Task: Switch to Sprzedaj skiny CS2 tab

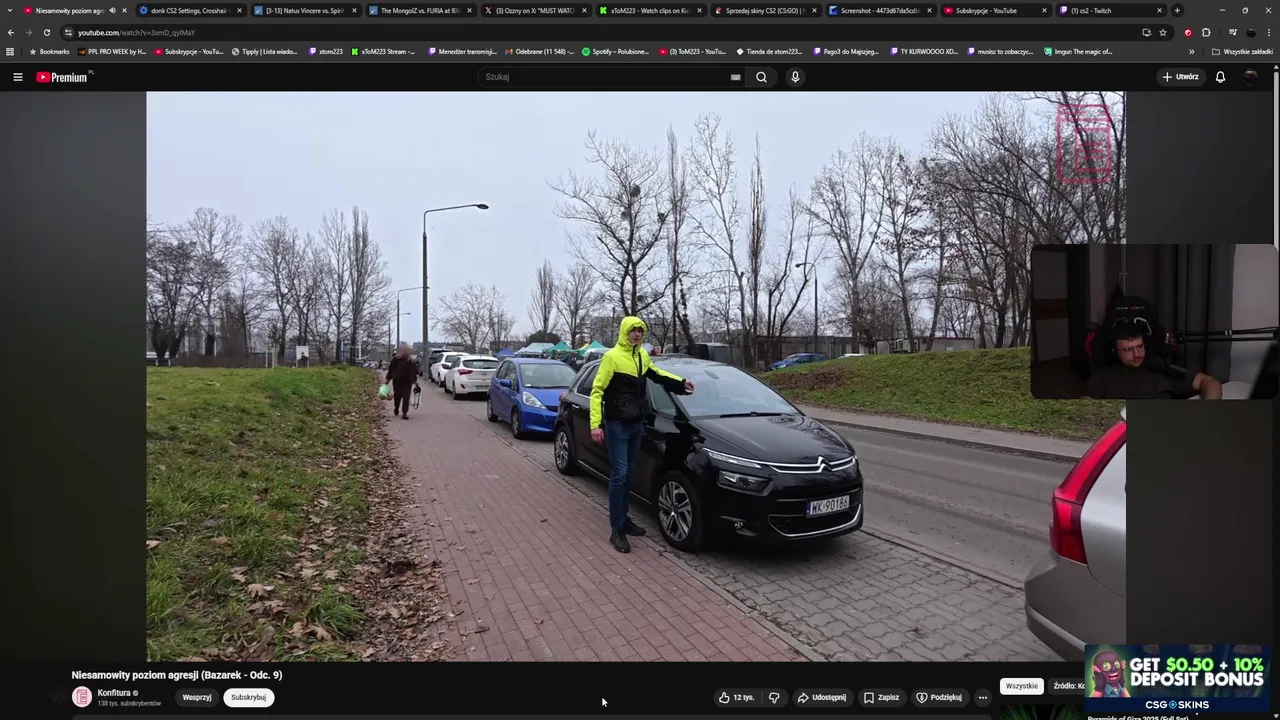Action: point(764,10)
